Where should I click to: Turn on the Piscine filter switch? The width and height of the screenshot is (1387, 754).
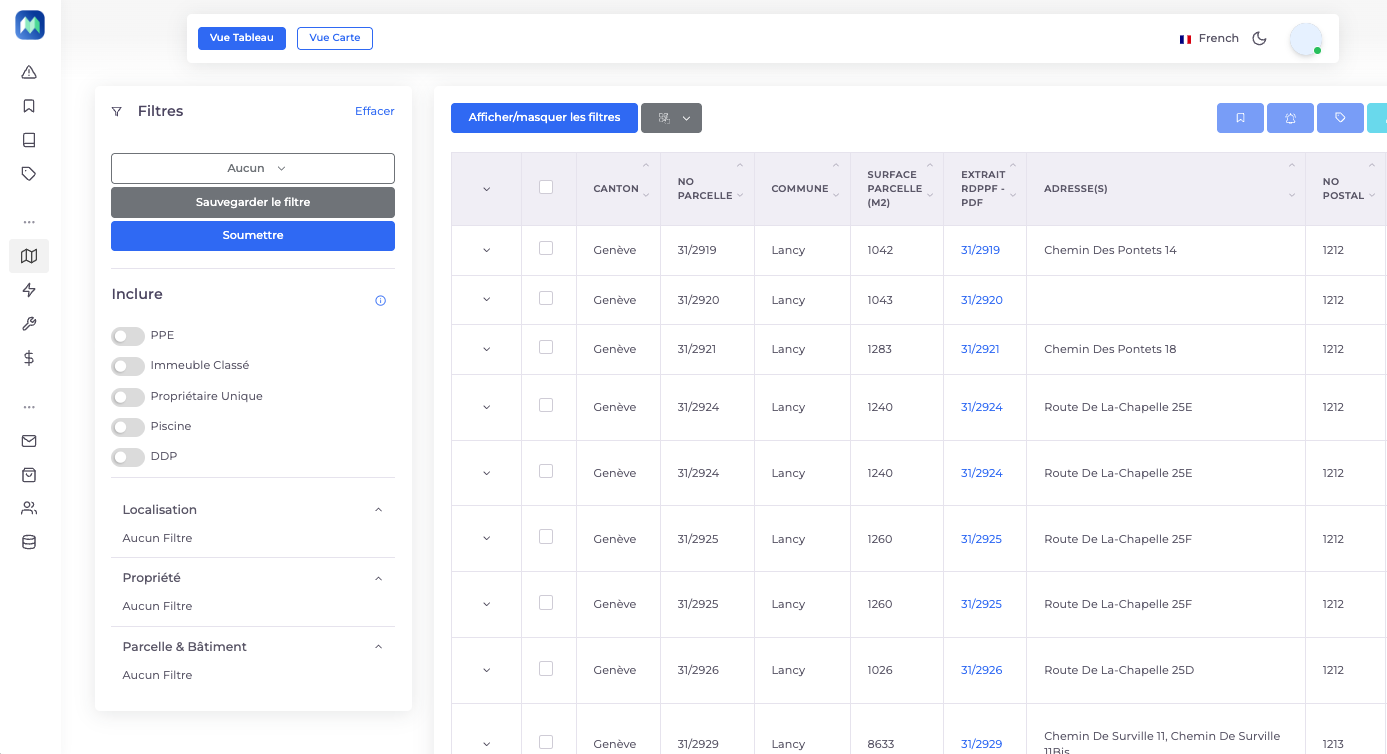tap(128, 427)
